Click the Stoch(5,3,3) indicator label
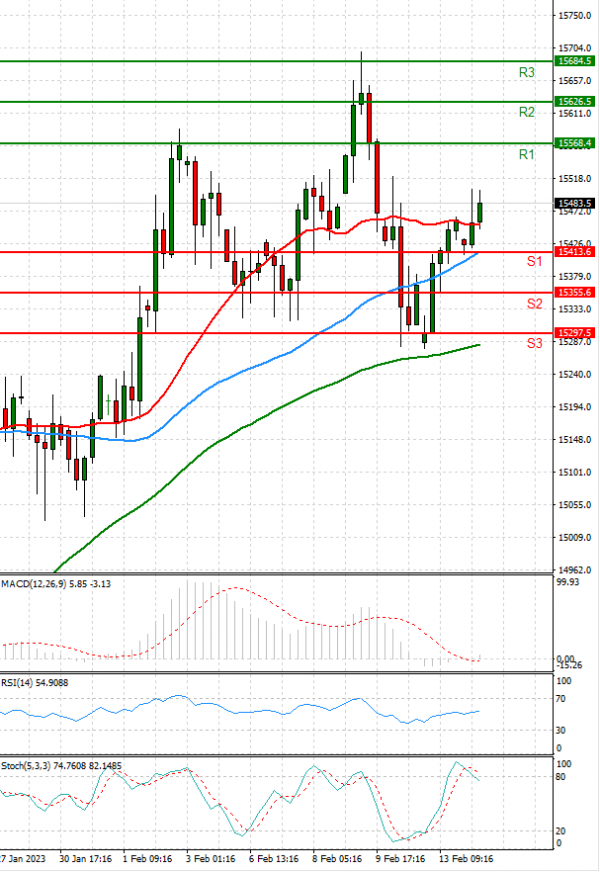This screenshot has width=600, height=872. (x=61, y=766)
